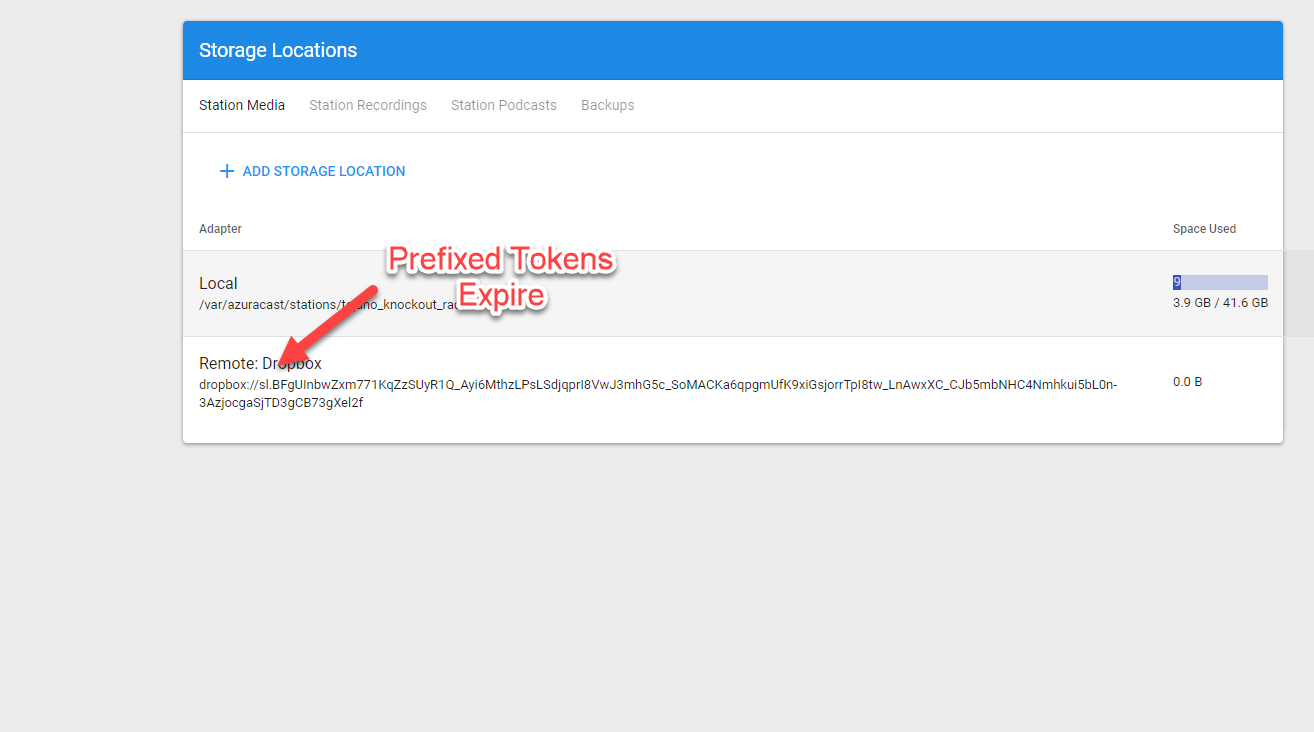
Task: Click the Remote: Dropbox adapter title text
Action: (x=260, y=363)
